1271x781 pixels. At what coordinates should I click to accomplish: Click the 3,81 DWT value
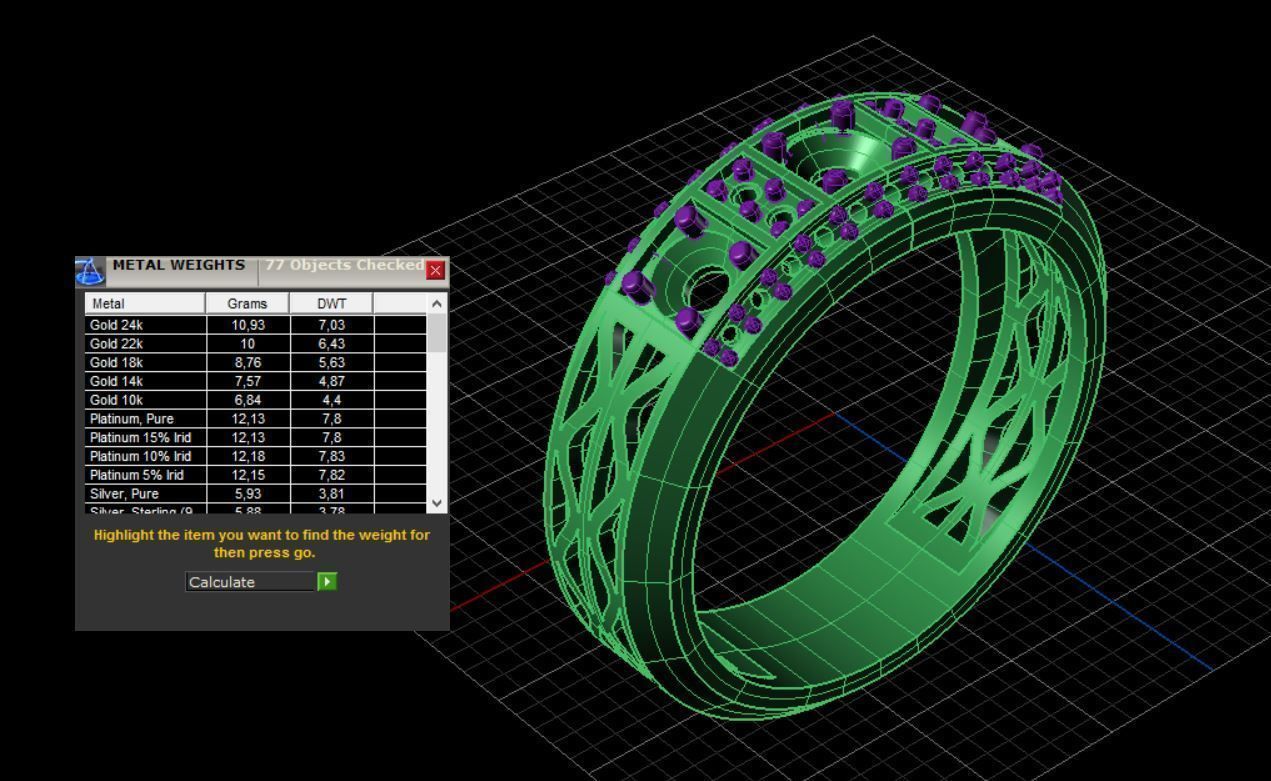click(331, 494)
